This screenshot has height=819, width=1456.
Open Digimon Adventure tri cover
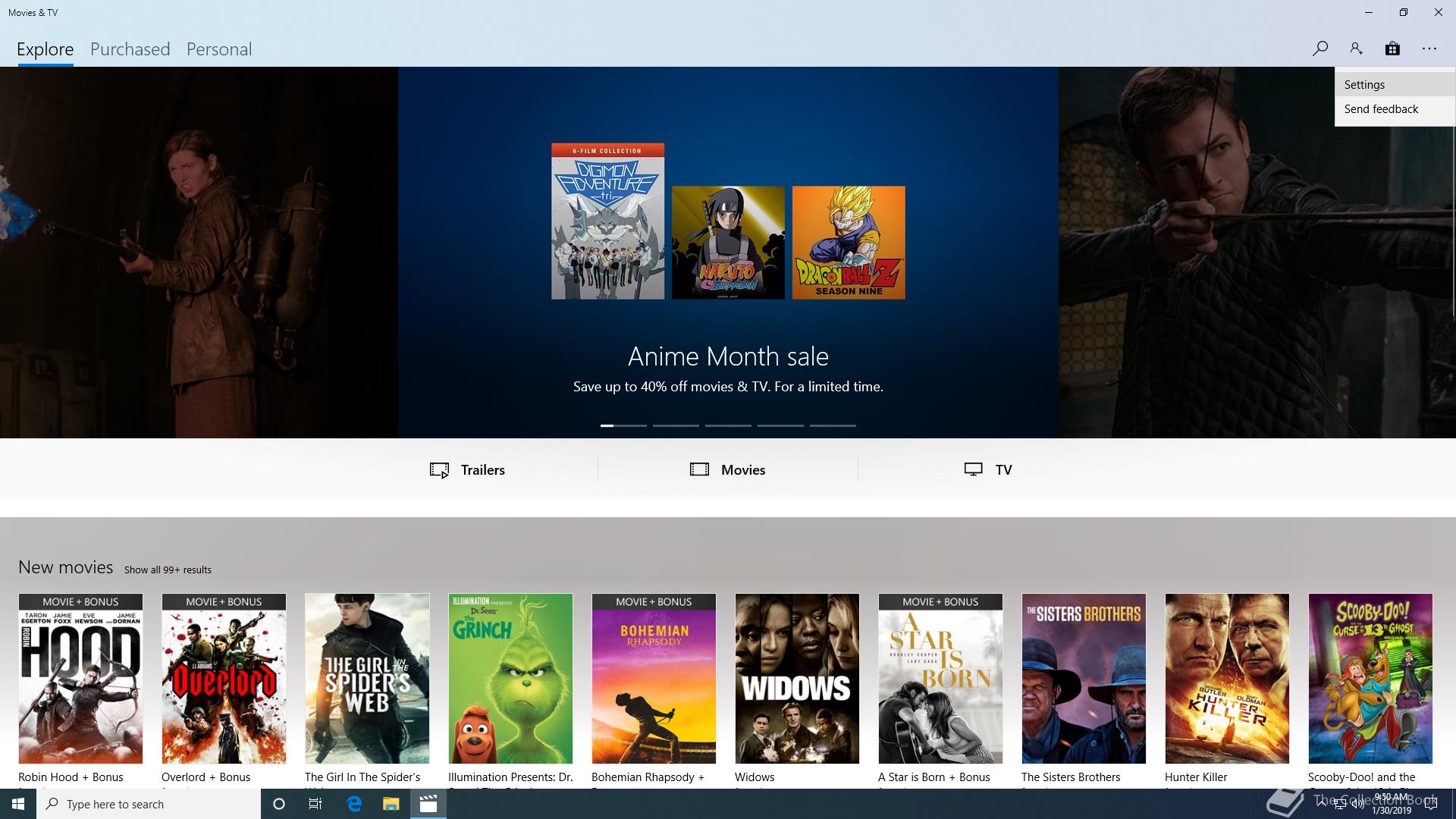coord(607,221)
